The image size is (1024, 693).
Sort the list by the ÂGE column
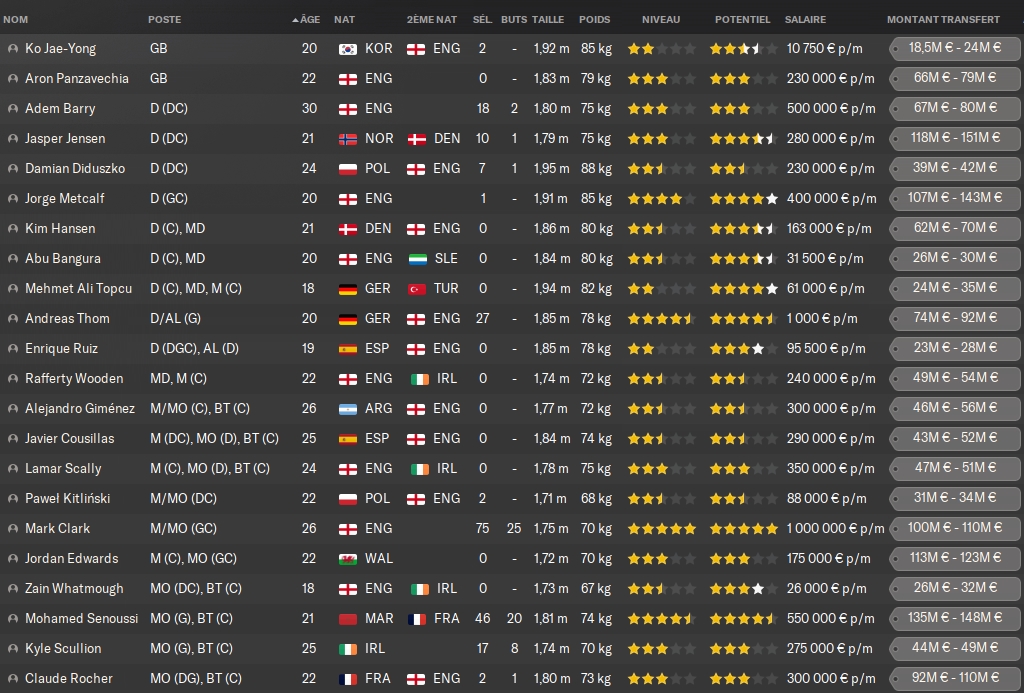tap(309, 19)
